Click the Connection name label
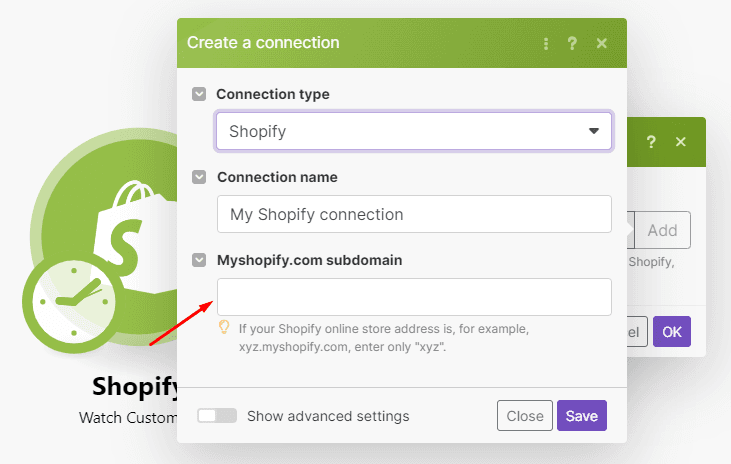Viewport: 731px width, 464px height. tap(277, 177)
